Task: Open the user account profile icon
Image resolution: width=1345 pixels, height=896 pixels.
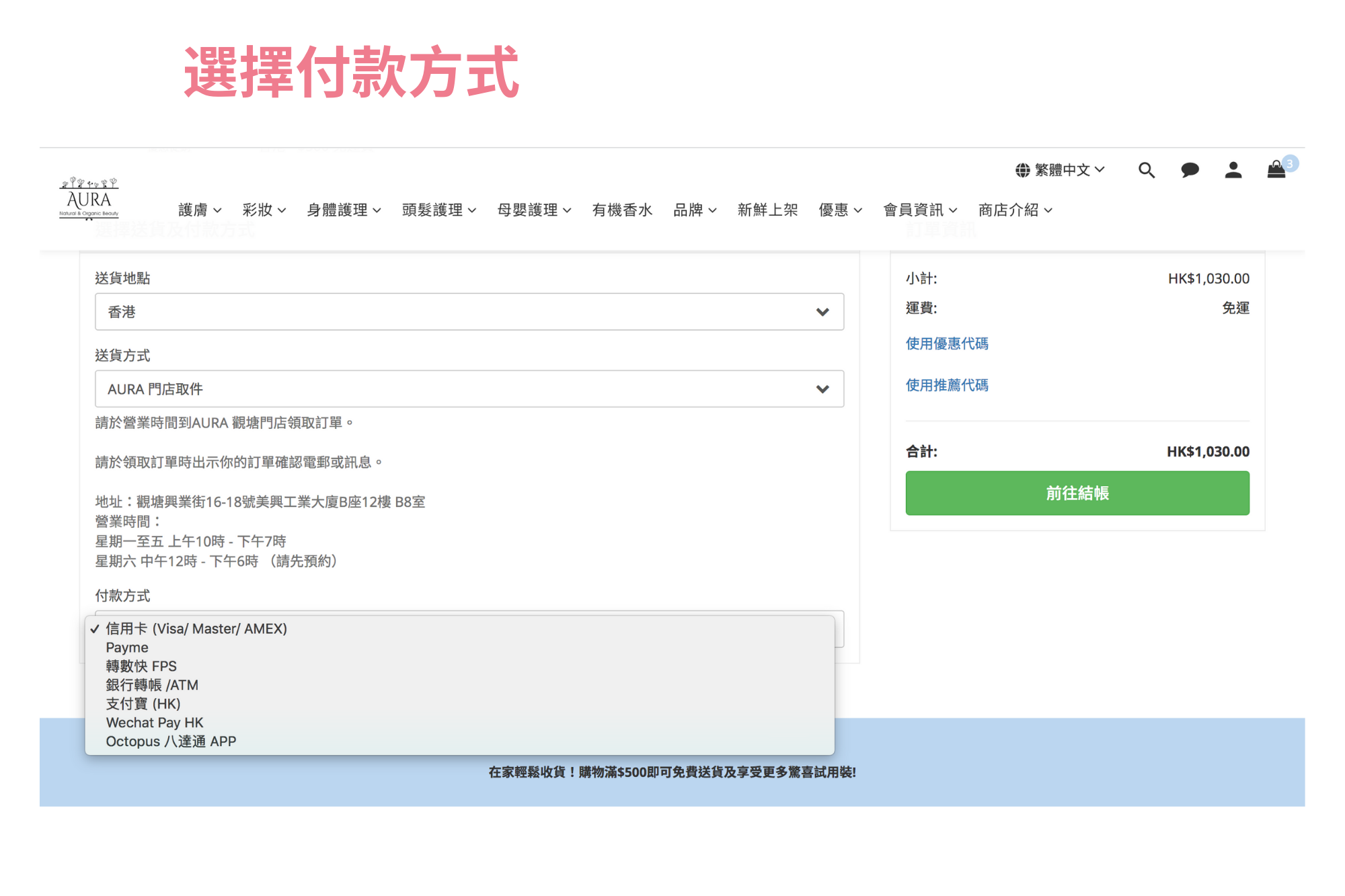Action: click(1233, 170)
